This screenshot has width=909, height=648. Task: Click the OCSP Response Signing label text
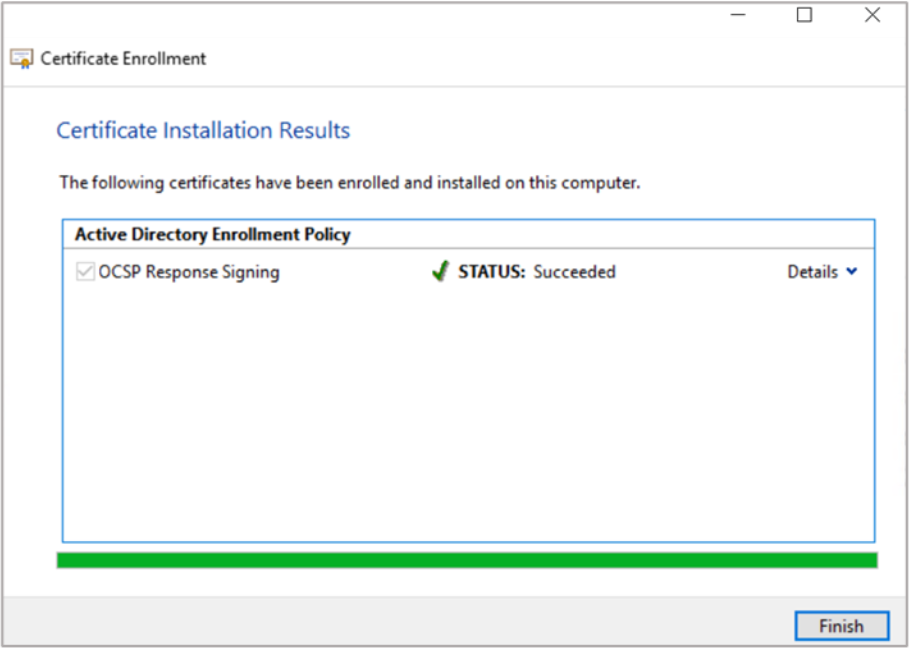pos(189,272)
